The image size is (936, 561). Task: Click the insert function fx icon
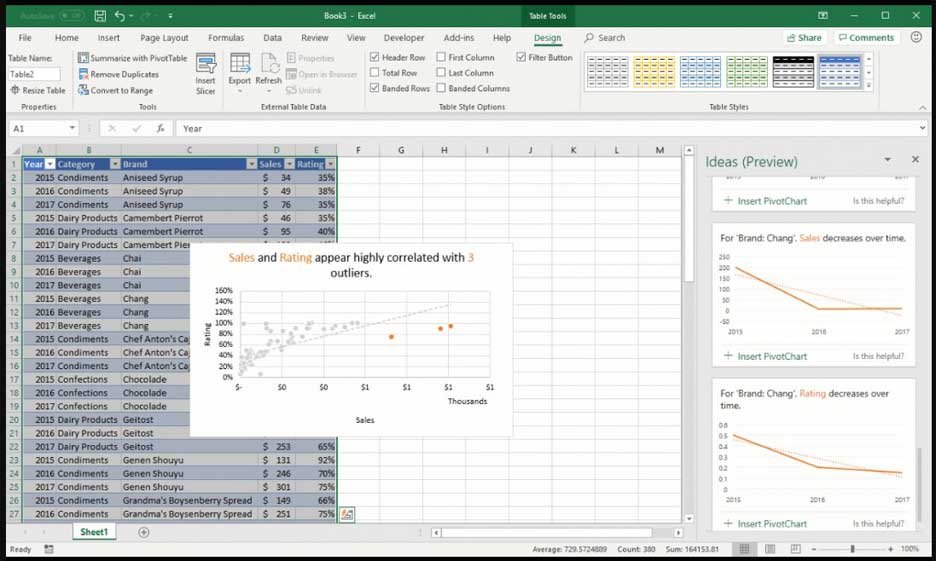click(x=160, y=128)
